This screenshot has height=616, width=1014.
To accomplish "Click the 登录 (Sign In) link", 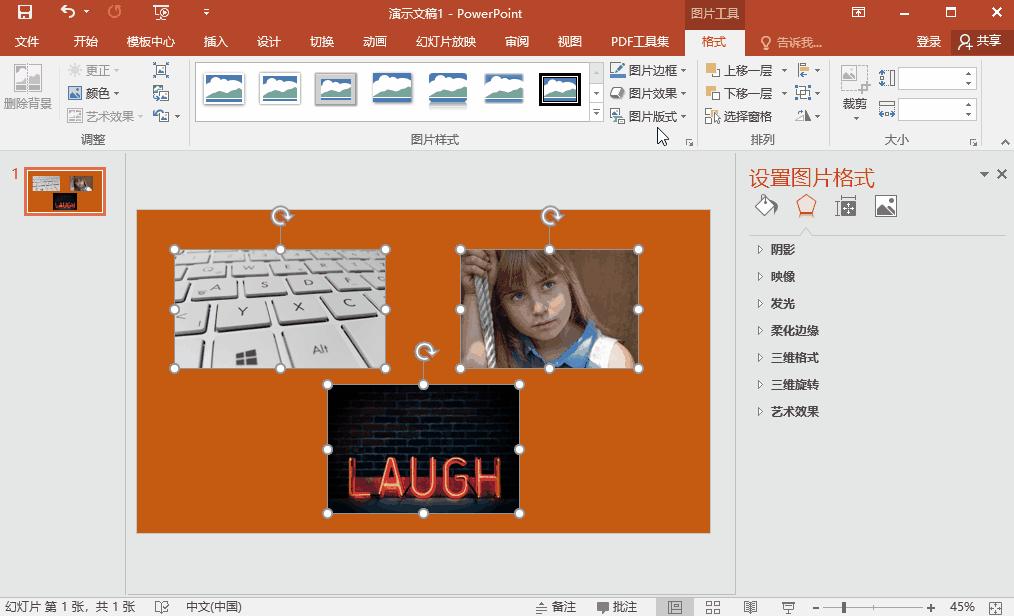I will pyautogui.click(x=927, y=42).
